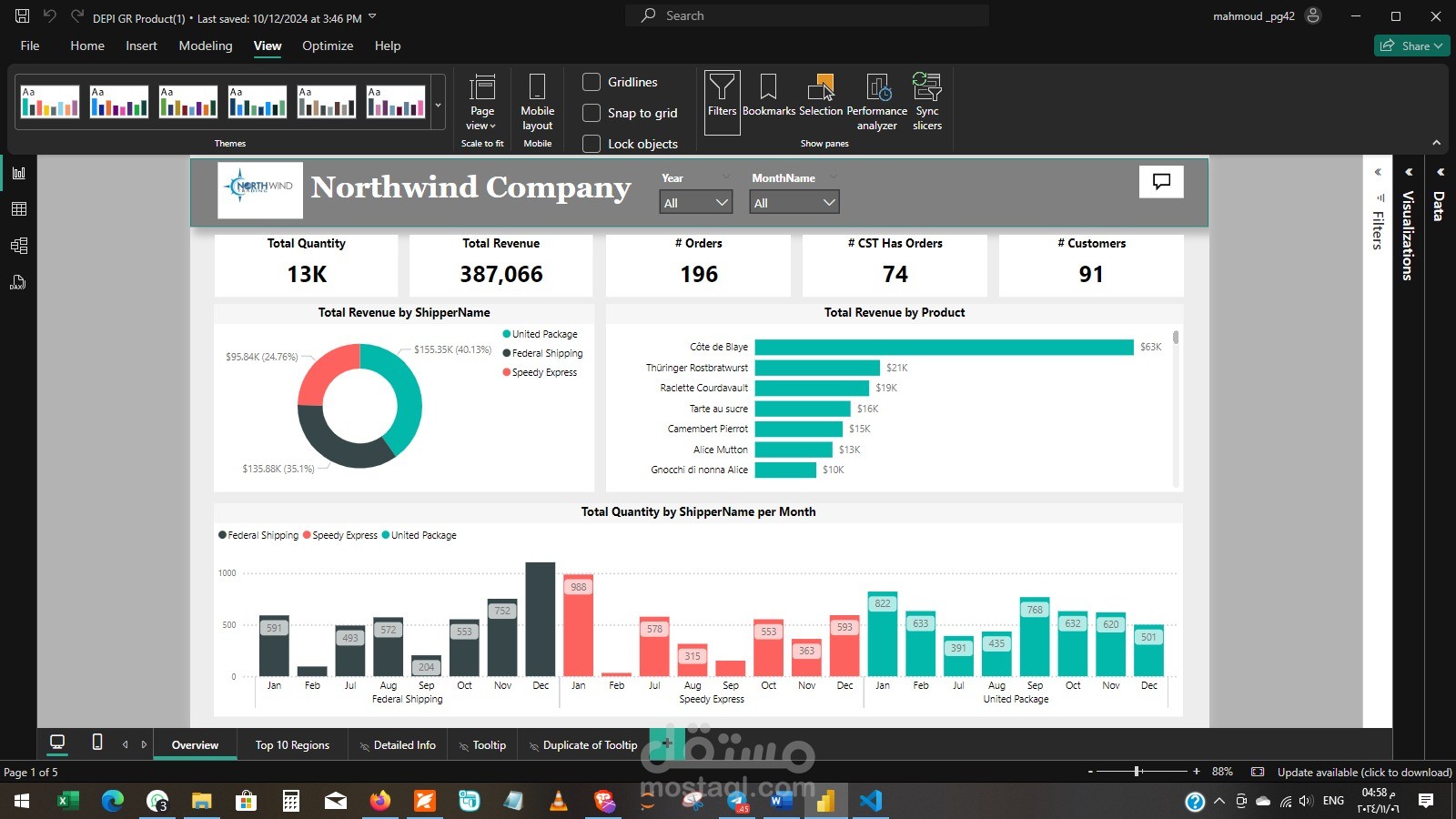1456x819 pixels.
Task: Click zoom out minus button
Action: point(1090,772)
